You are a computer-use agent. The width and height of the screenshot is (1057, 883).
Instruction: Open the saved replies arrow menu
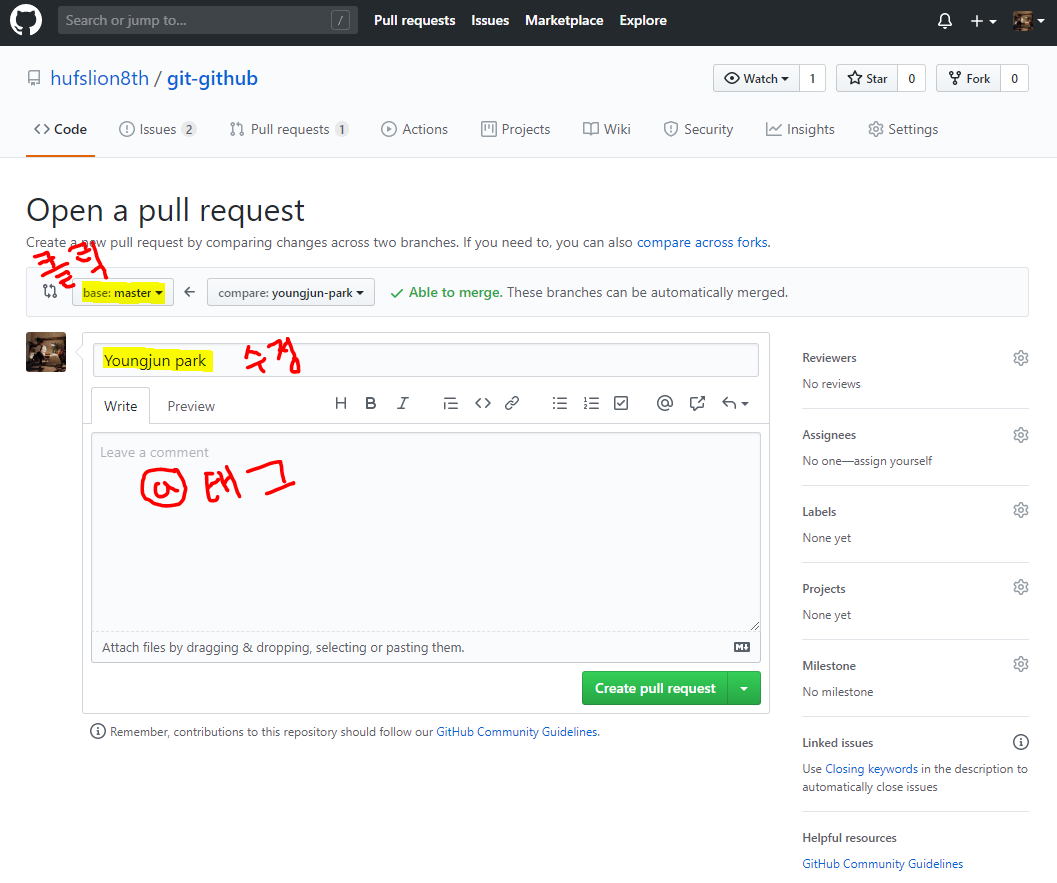pos(735,403)
